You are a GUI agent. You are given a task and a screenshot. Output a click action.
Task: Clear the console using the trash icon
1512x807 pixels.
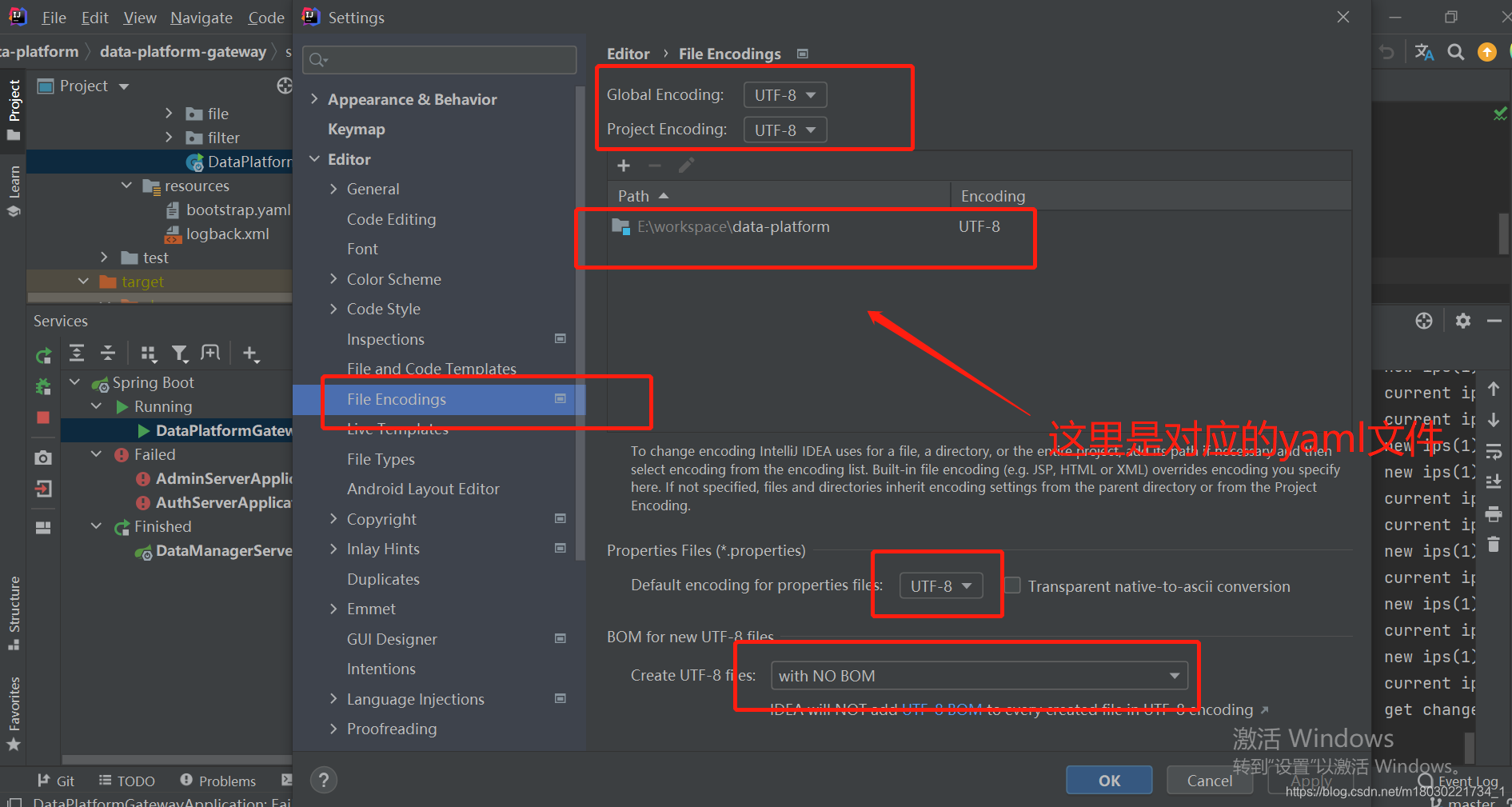click(1494, 545)
